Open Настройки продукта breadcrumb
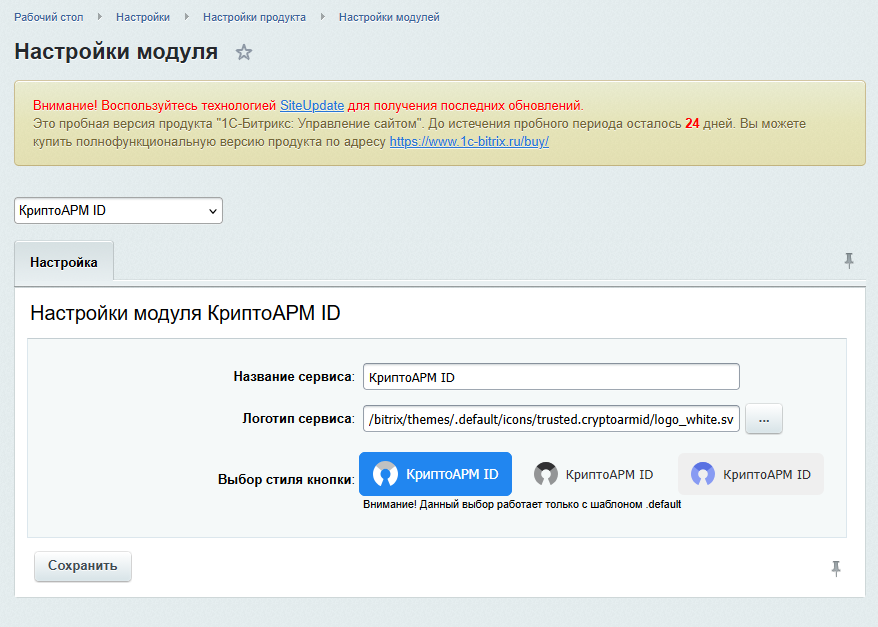This screenshot has width=878, height=627. click(254, 17)
